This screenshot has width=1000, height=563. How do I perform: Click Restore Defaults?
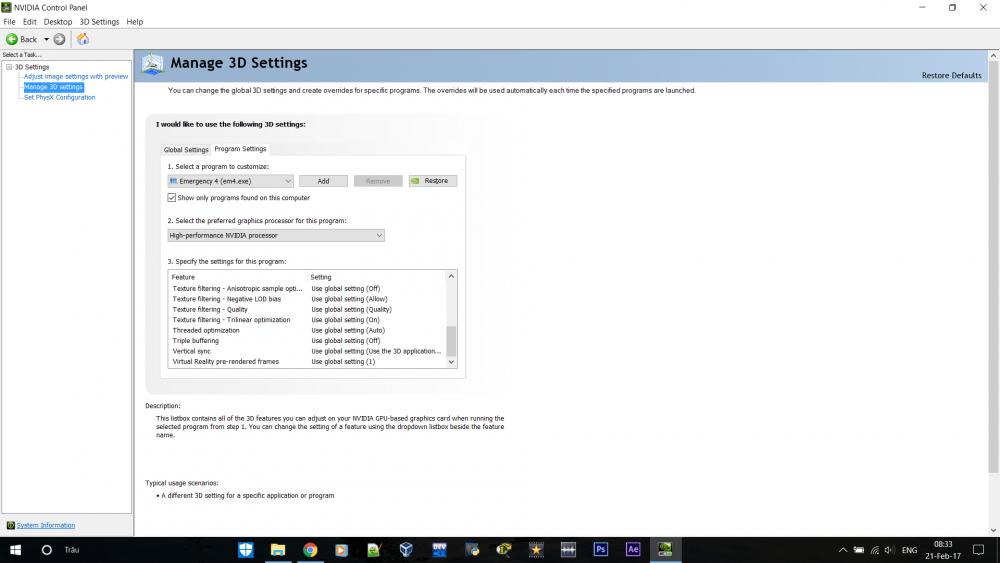(x=951, y=75)
